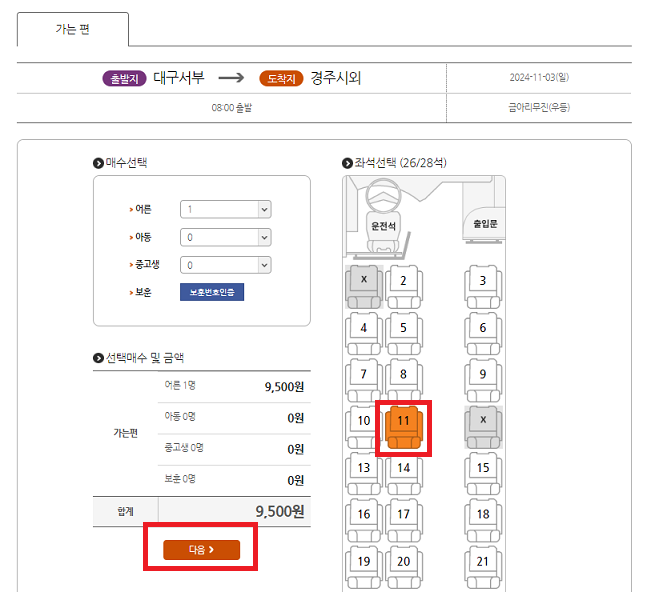Click the unavailable X seat beside seat 2
The width and height of the screenshot is (651, 592).
[x=364, y=287]
